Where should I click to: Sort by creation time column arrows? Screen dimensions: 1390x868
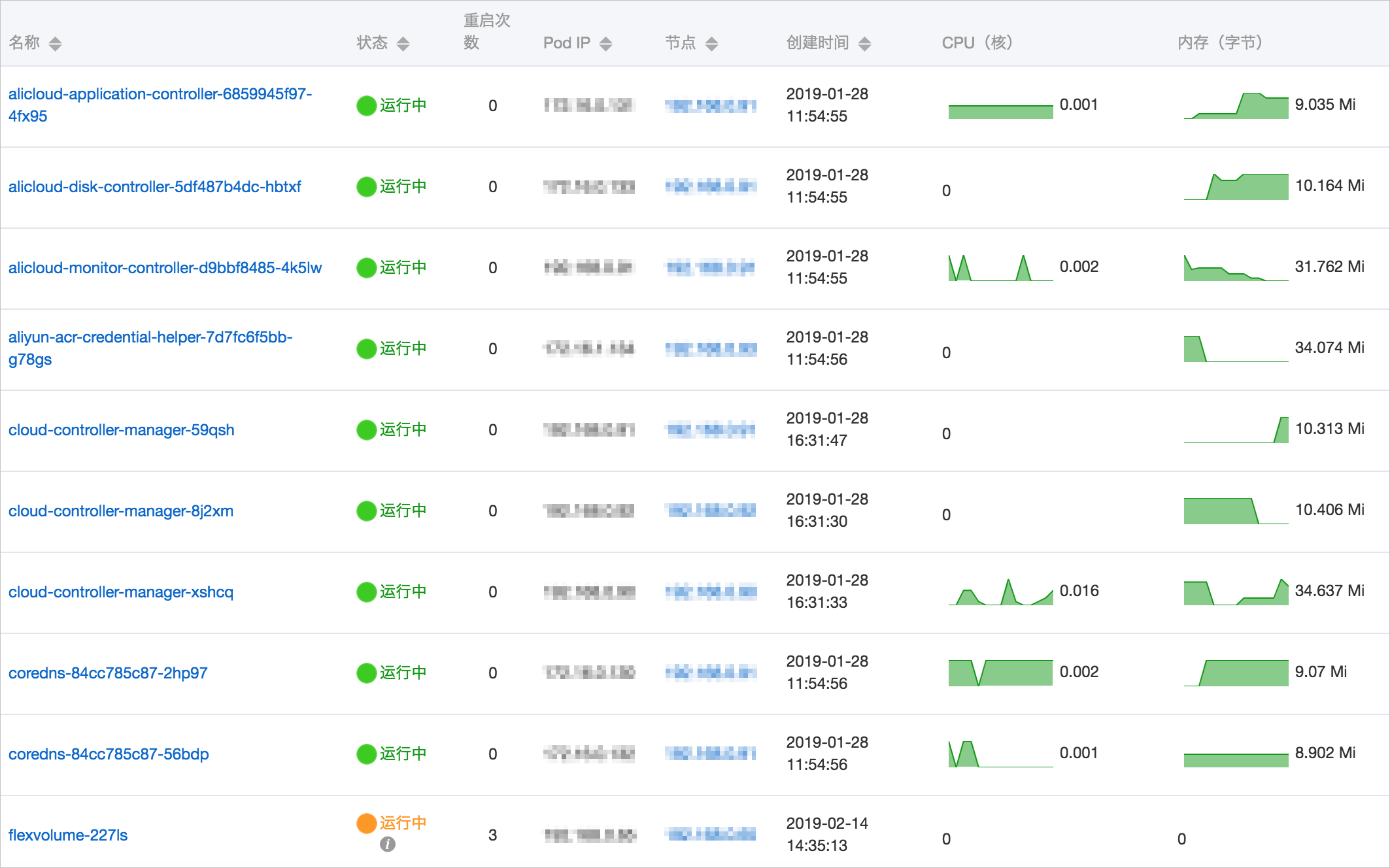(x=865, y=44)
